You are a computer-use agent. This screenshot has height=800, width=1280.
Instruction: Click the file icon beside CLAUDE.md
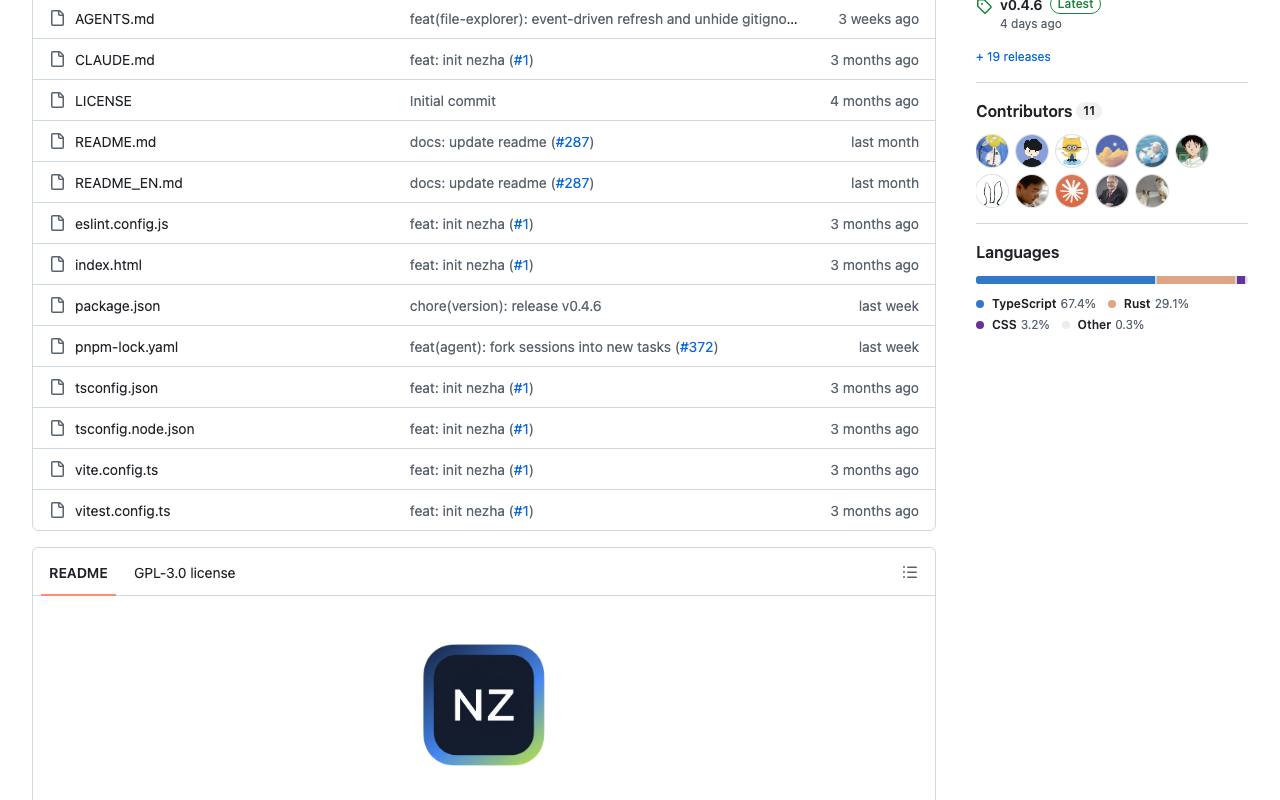coord(57,60)
